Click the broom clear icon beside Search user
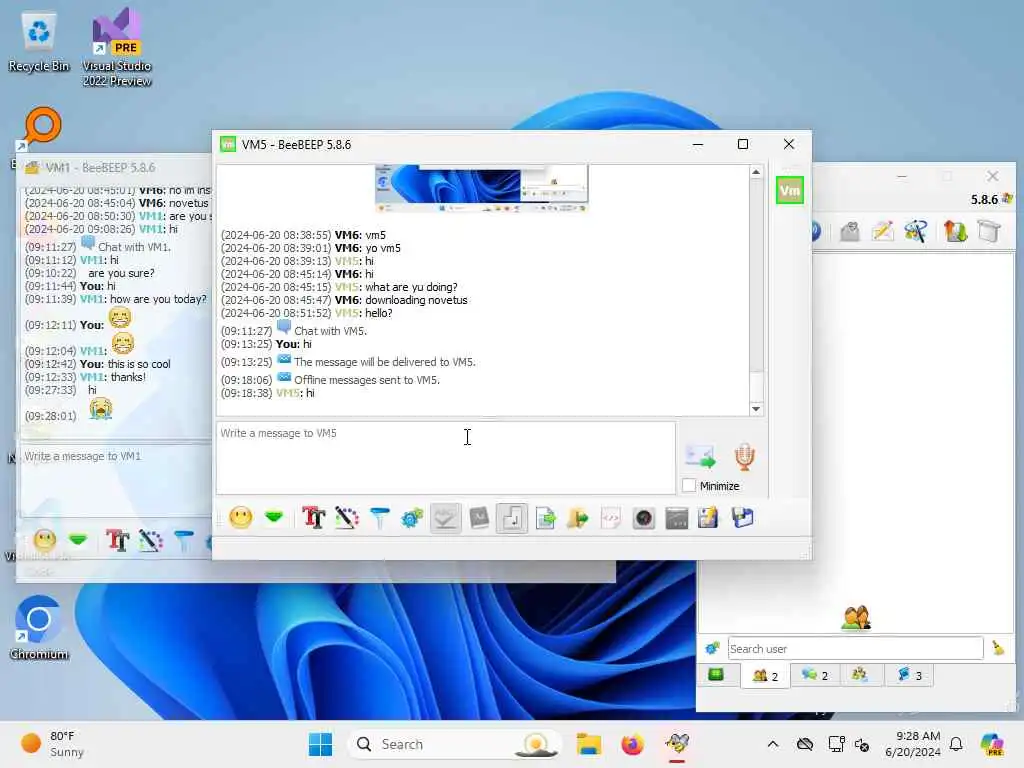 (998, 648)
